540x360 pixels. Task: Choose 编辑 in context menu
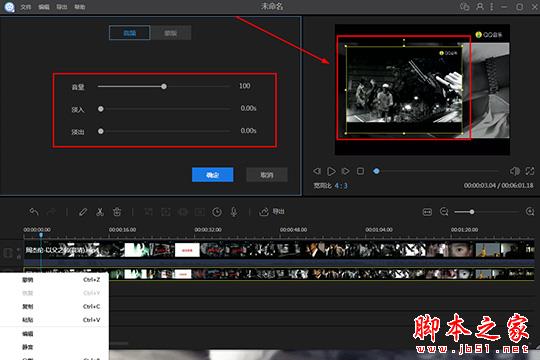(x=54, y=334)
